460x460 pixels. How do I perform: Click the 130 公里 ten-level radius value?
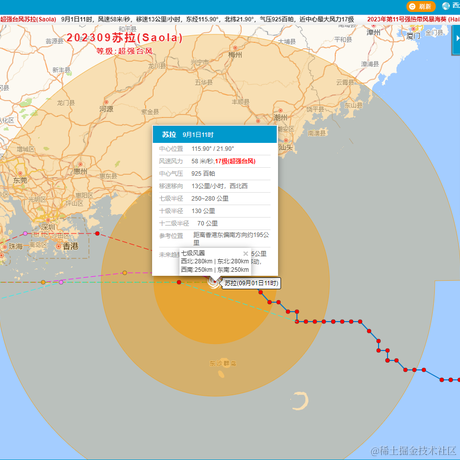pyautogui.click(x=203, y=211)
